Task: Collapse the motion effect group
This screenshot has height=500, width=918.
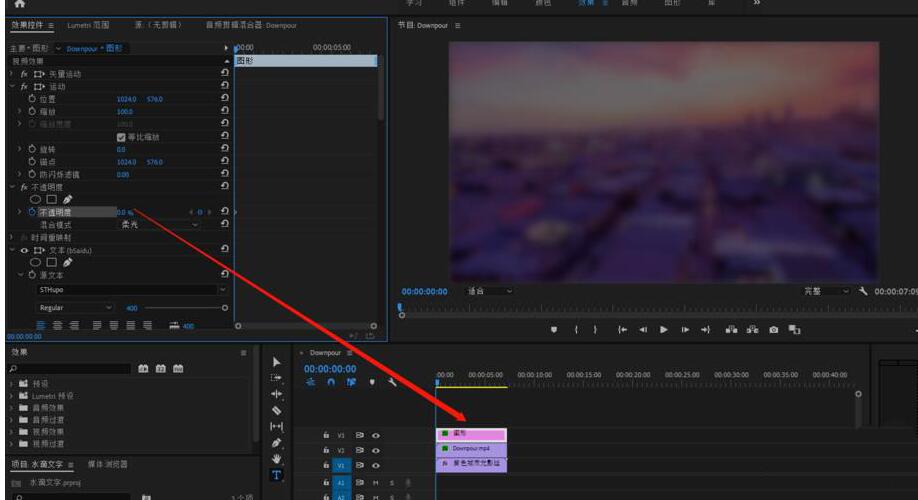Action: tap(12, 86)
